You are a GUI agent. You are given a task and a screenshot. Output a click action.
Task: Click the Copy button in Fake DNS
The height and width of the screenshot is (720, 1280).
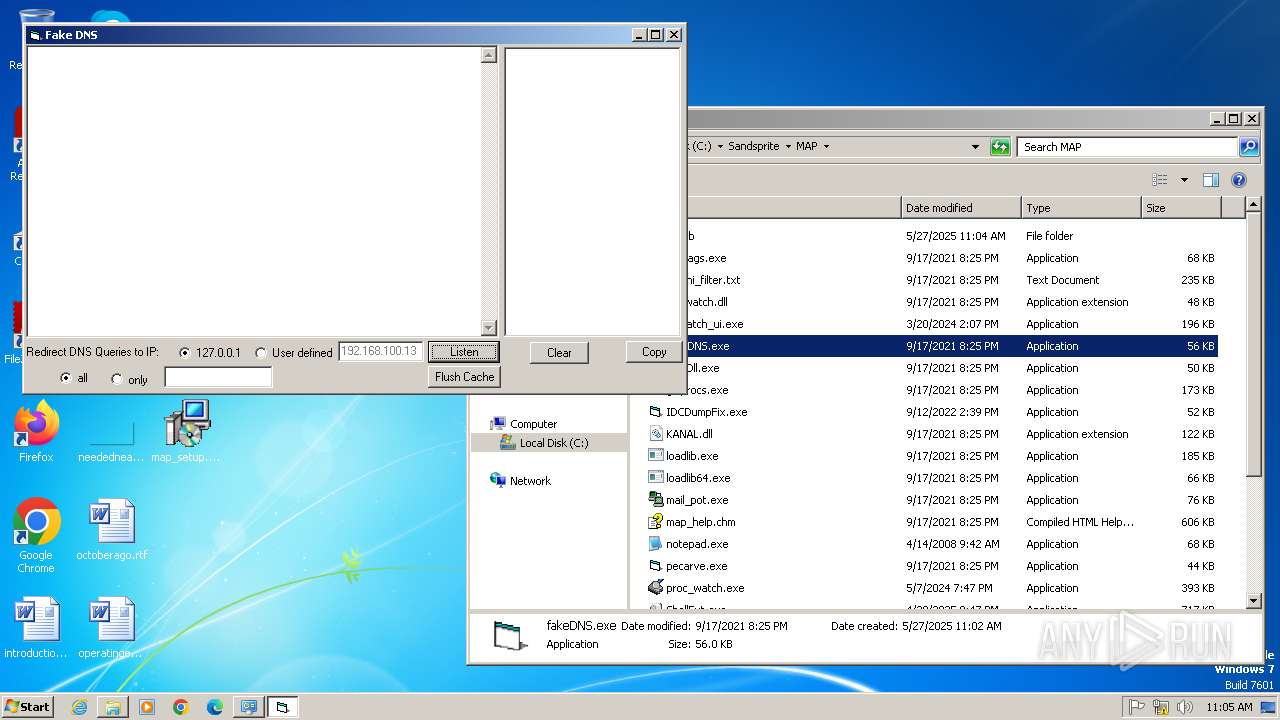pos(654,352)
